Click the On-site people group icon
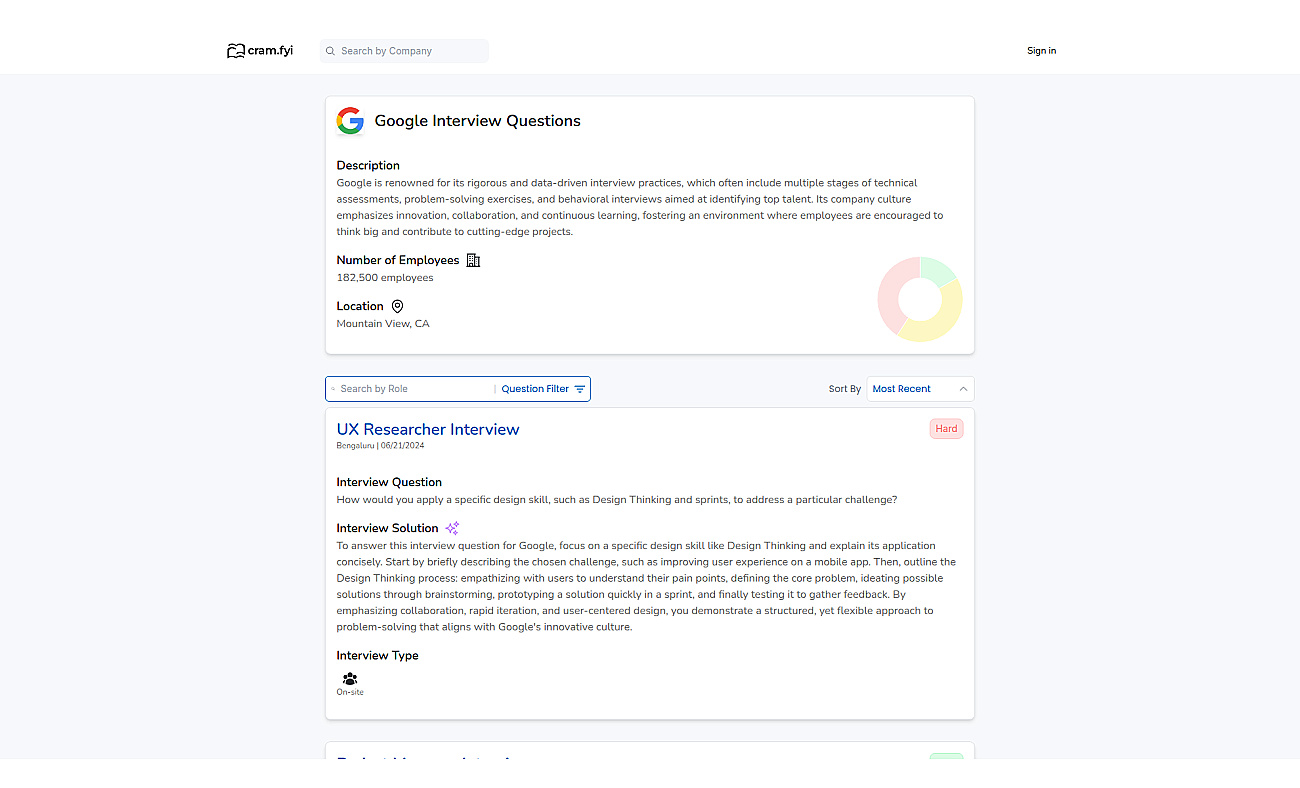Image resolution: width=1300 pixels, height=788 pixels. [x=350, y=679]
